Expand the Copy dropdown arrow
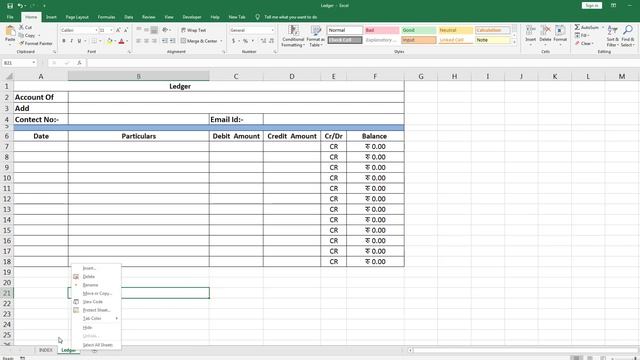Image resolution: width=640 pixels, height=360 pixels. 39,36
